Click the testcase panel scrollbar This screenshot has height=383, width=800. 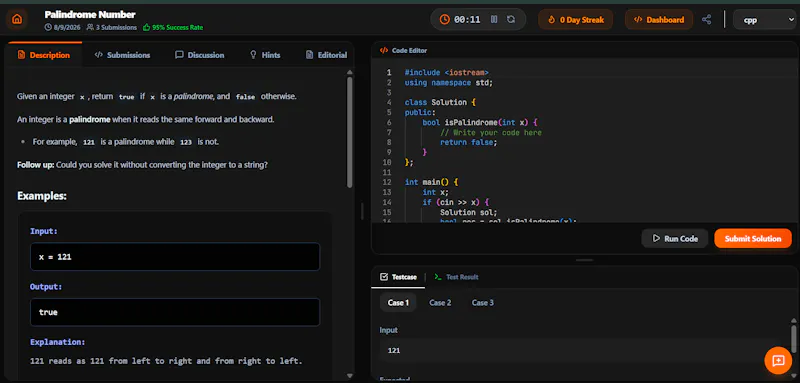click(x=793, y=338)
